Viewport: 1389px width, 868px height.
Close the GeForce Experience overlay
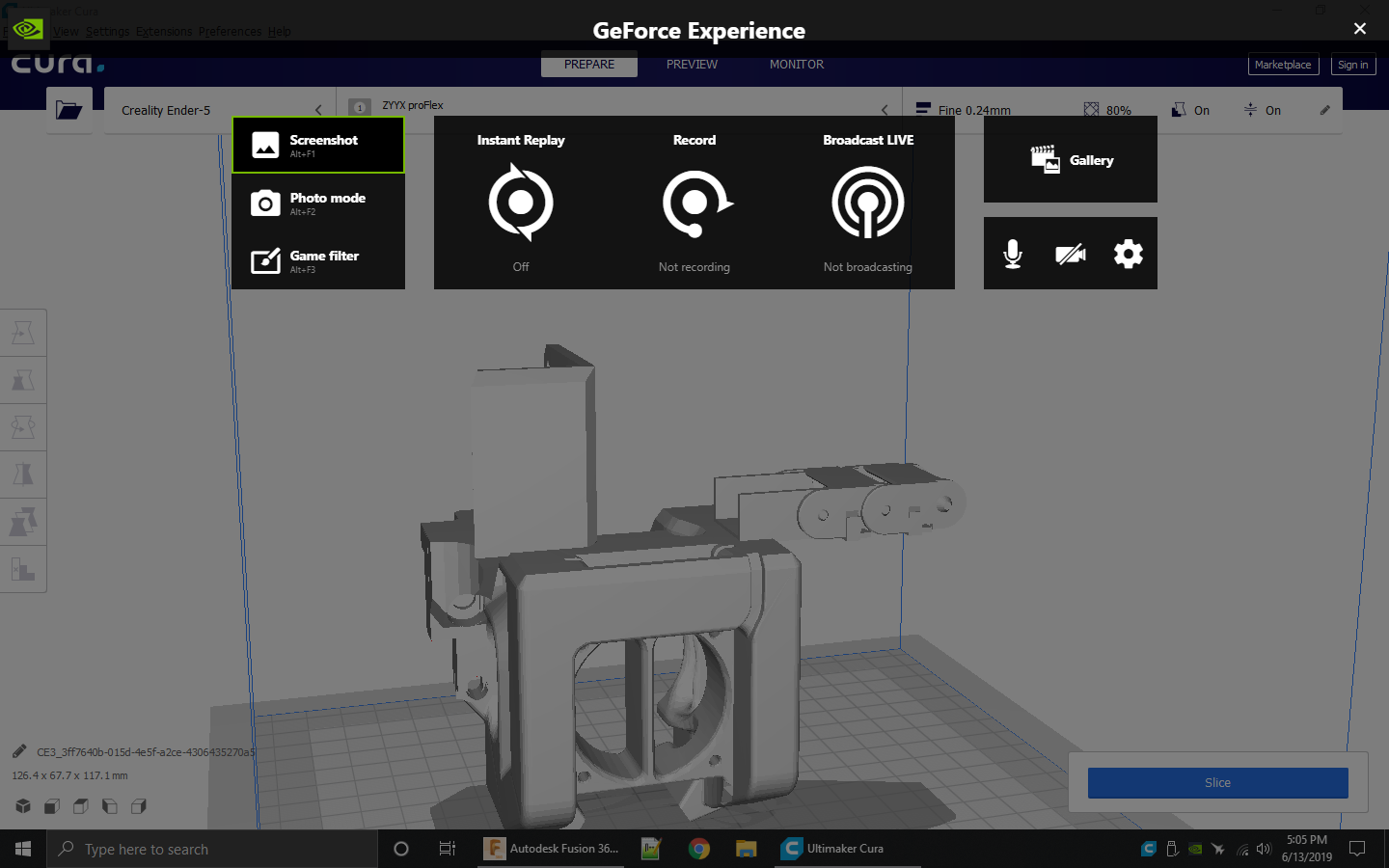[1360, 29]
